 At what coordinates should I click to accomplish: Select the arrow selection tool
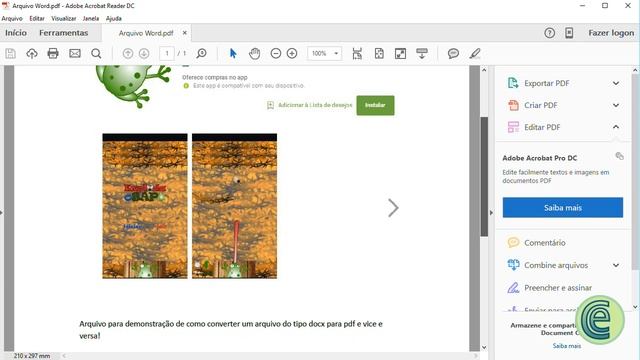pyautogui.click(x=233, y=53)
